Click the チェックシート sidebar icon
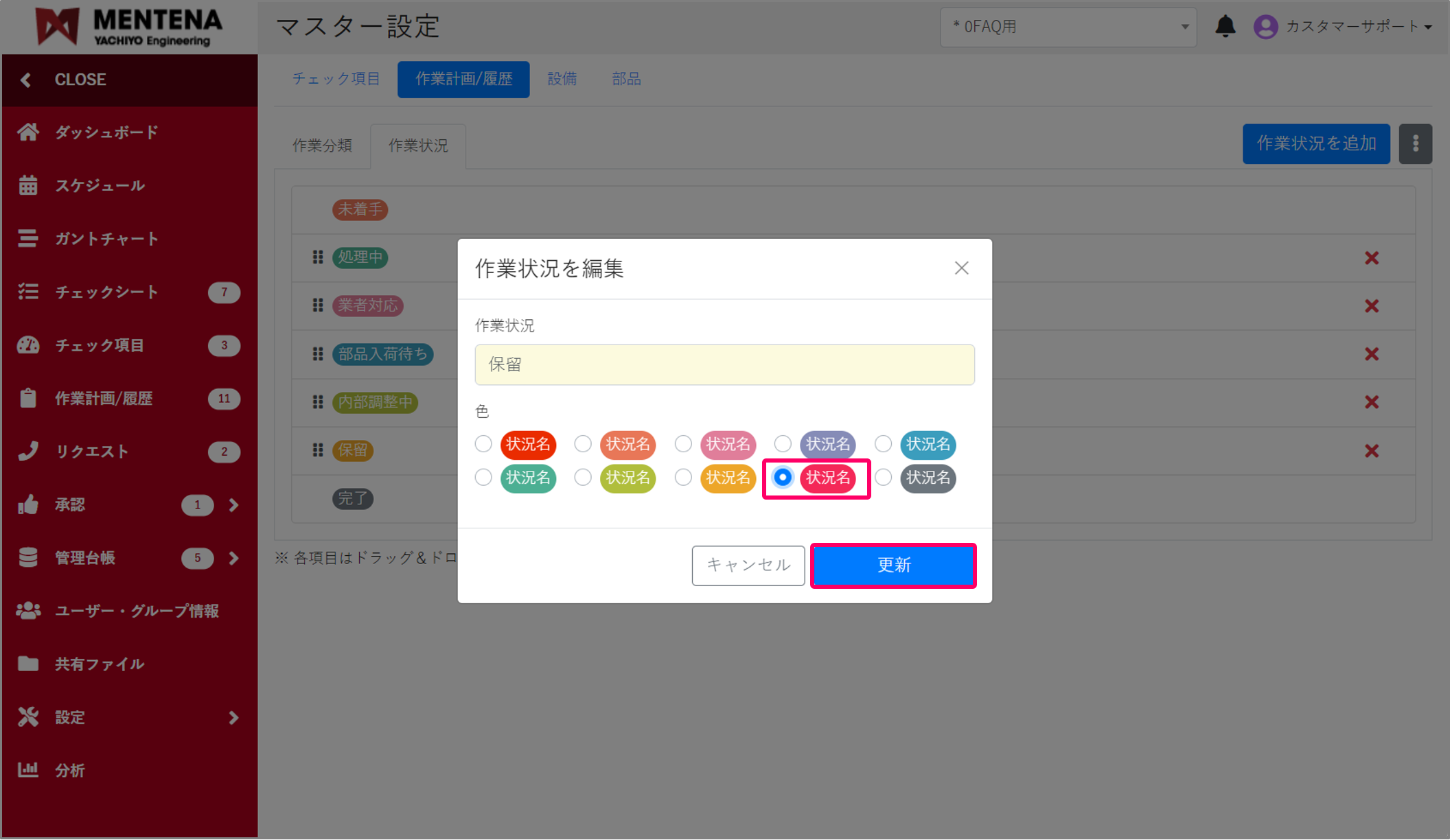Image resolution: width=1450 pixels, height=840 pixels. point(28,292)
